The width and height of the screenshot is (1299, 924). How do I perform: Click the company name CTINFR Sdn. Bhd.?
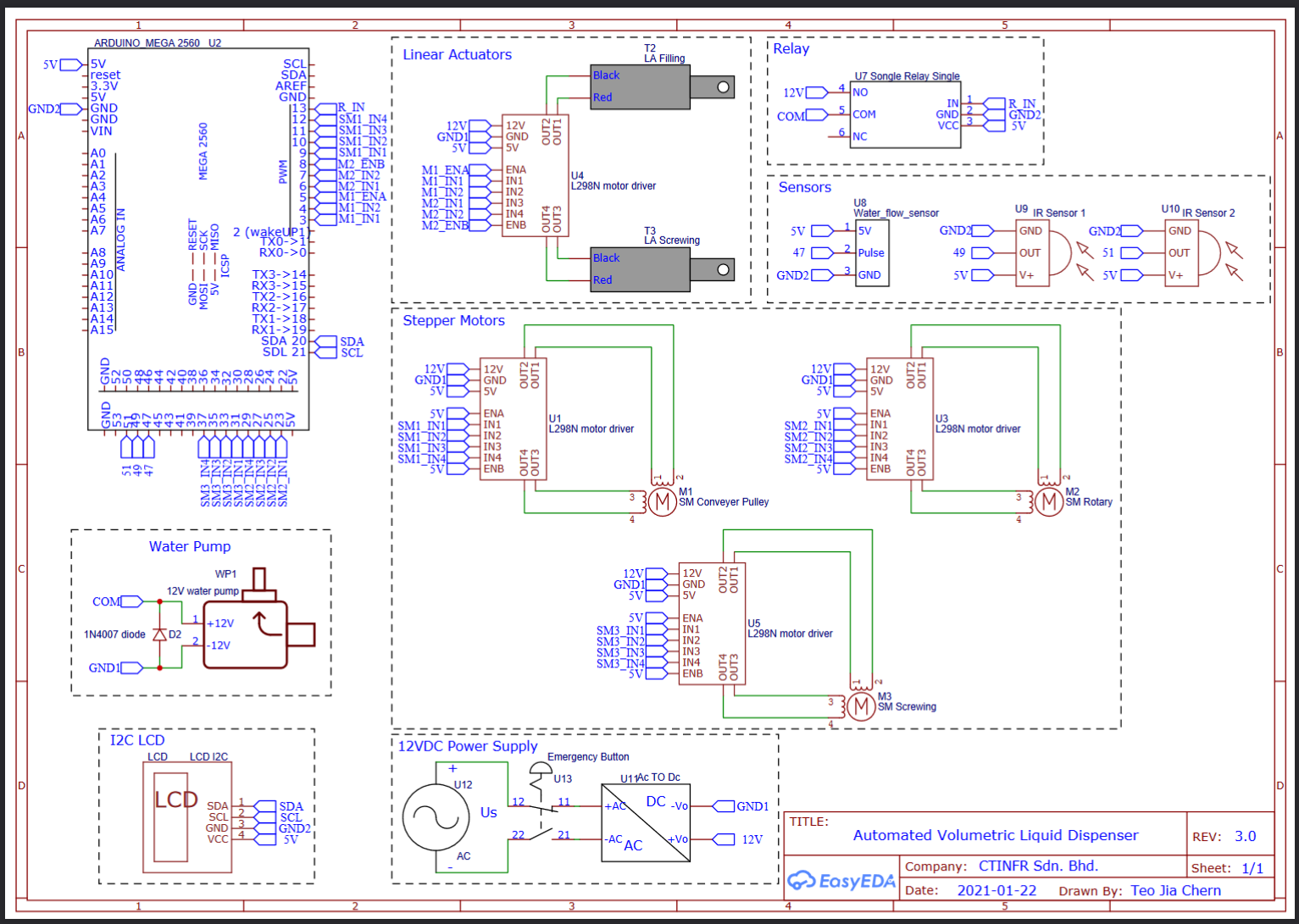pos(1038,866)
